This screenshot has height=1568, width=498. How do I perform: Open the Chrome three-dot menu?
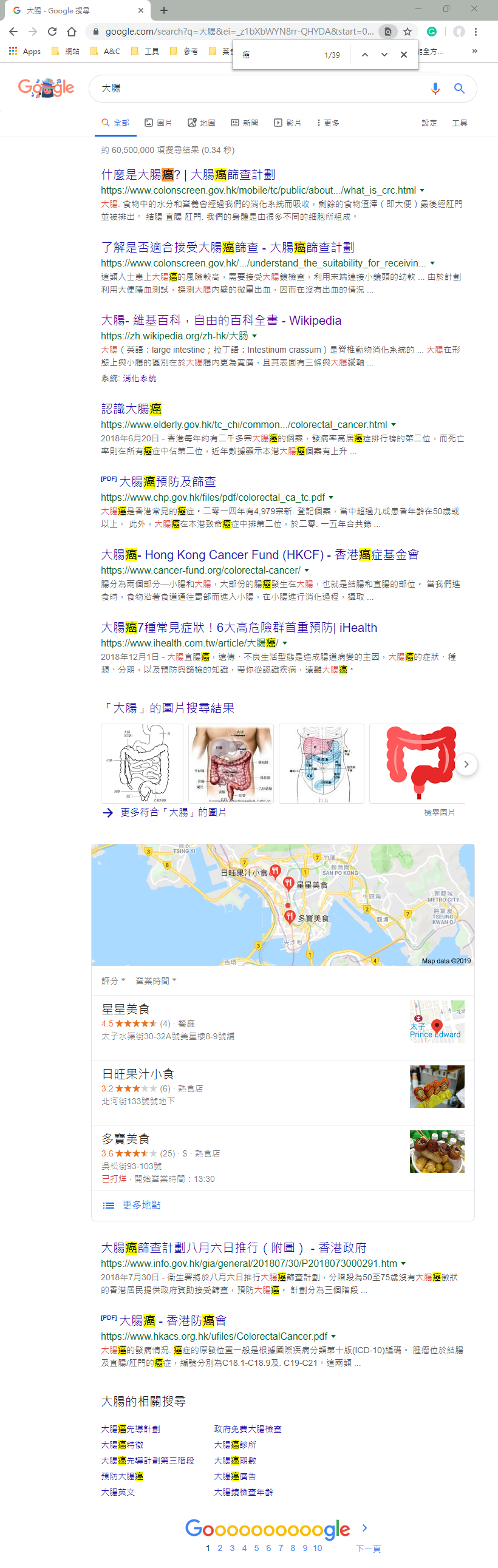[476, 32]
